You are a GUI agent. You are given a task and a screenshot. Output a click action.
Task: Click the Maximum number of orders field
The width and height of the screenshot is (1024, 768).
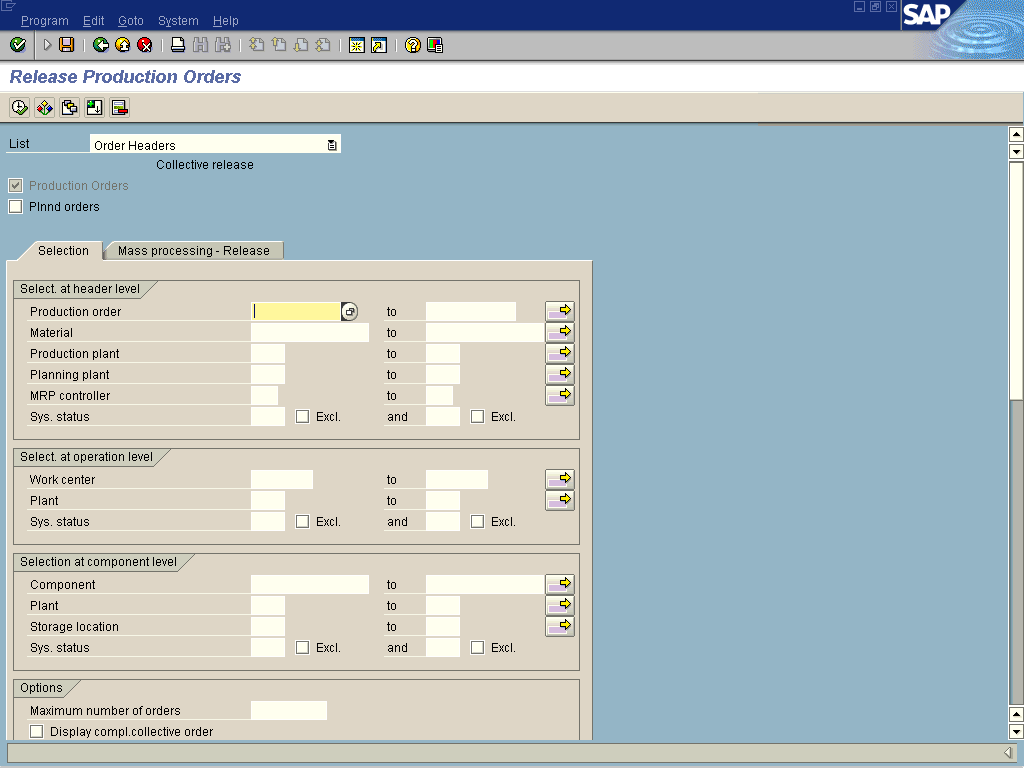(x=289, y=710)
